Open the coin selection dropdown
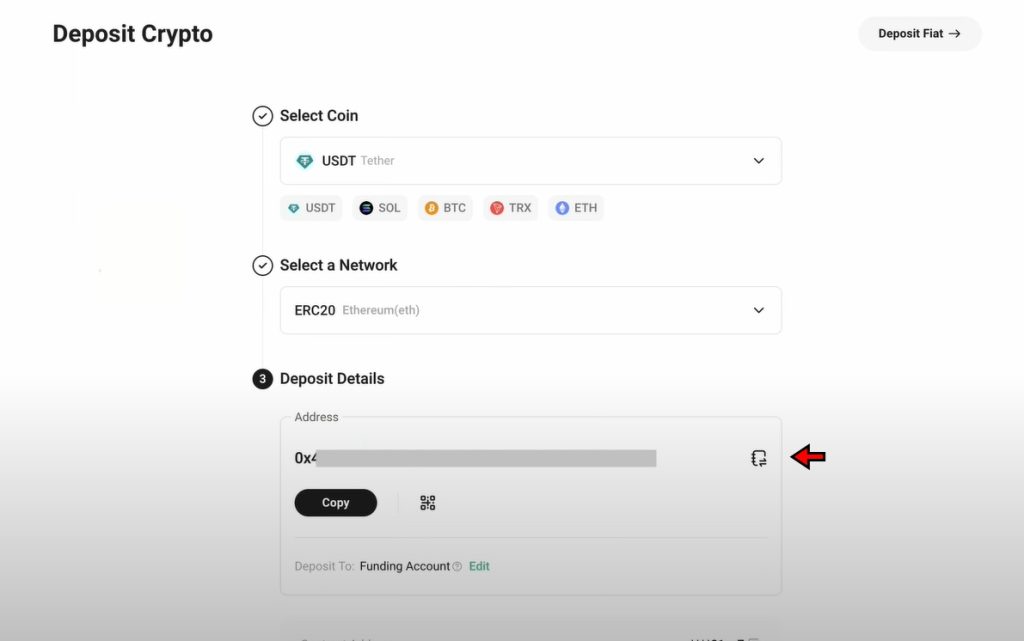The height and width of the screenshot is (641, 1024). pos(758,160)
